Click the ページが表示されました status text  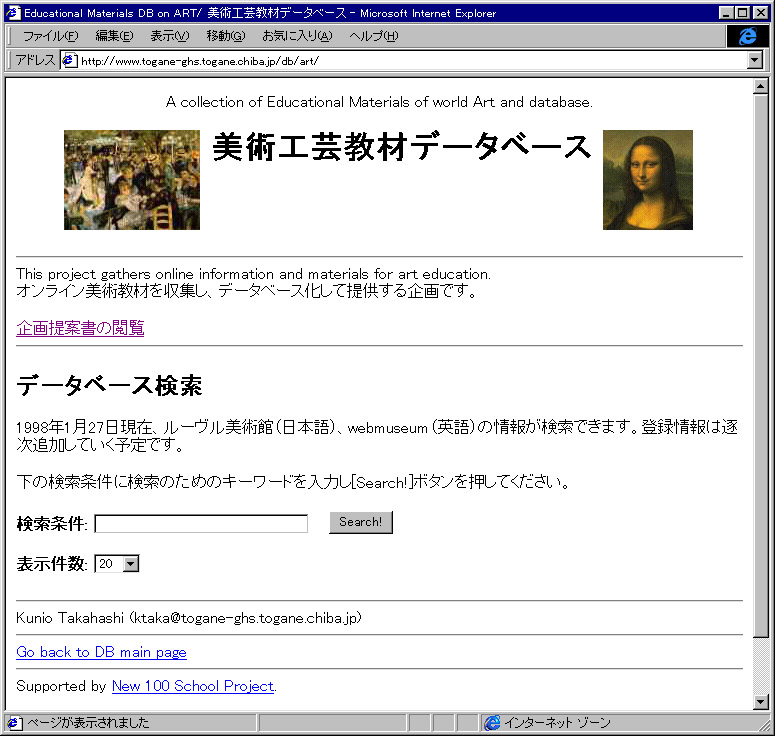click(88, 723)
